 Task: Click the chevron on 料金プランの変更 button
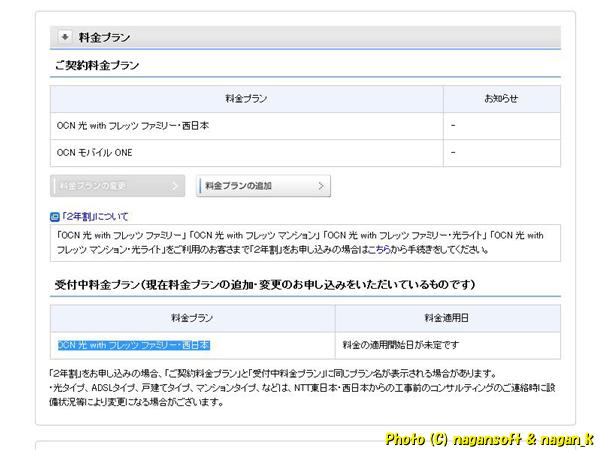pos(174,186)
